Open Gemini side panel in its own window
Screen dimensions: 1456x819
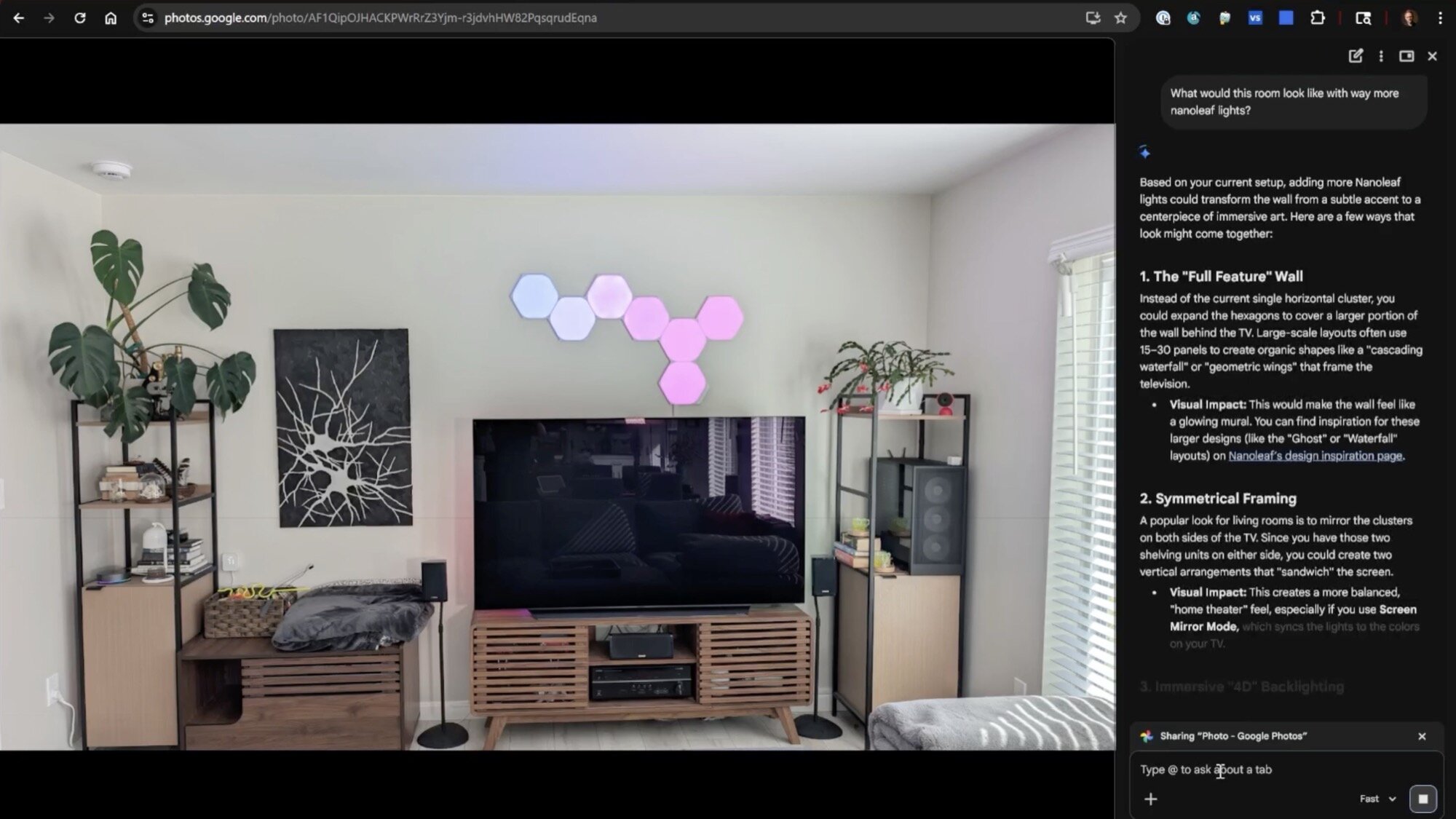pyautogui.click(x=1406, y=56)
